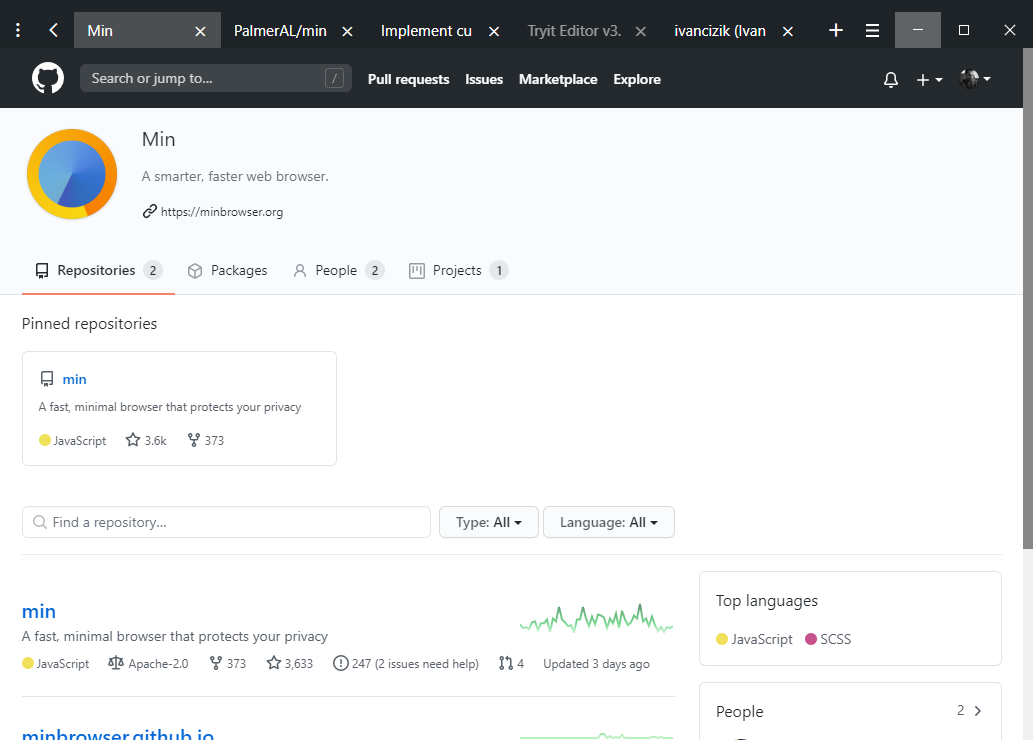Image resolution: width=1033 pixels, height=740 pixels.
Task: Filter by JavaScript in Top languages
Action: [x=754, y=639]
